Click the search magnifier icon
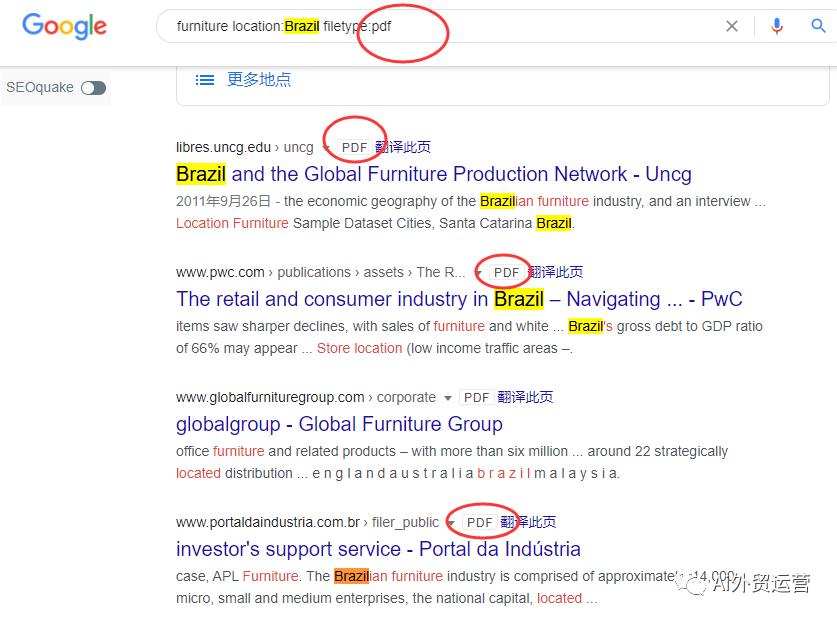Viewport: 837px width, 619px height. pos(818,25)
